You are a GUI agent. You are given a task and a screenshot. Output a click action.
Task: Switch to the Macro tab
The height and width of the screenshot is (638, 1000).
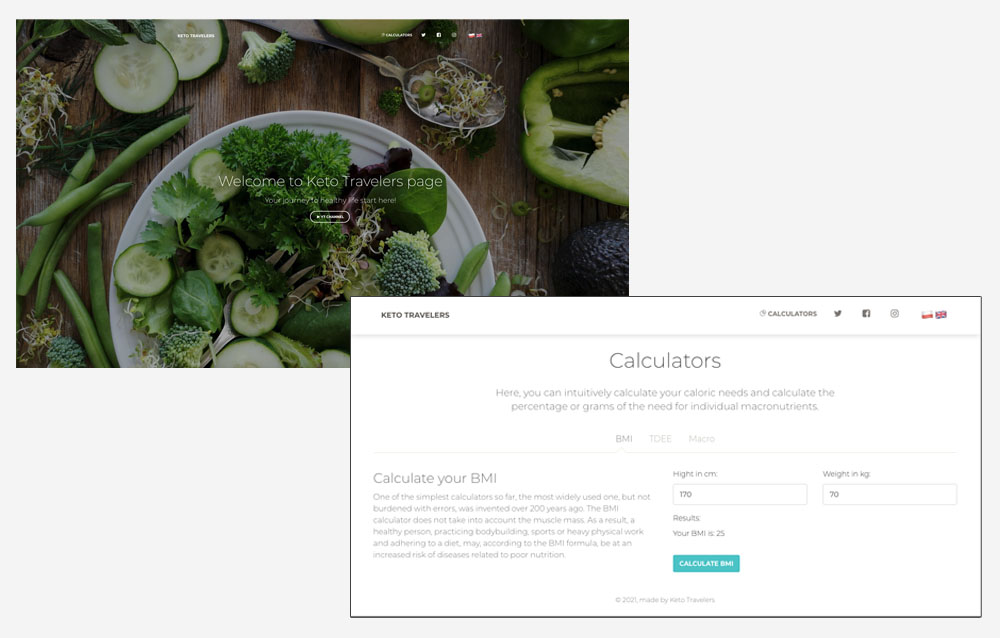(702, 438)
